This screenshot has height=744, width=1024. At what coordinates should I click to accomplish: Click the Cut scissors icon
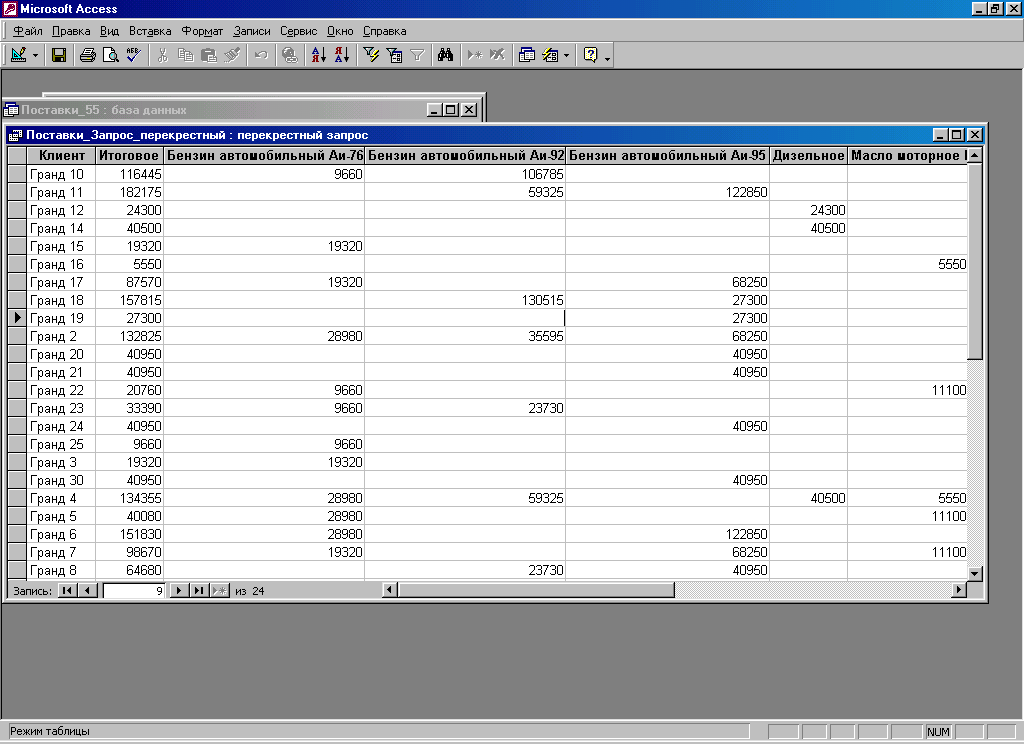[163, 55]
